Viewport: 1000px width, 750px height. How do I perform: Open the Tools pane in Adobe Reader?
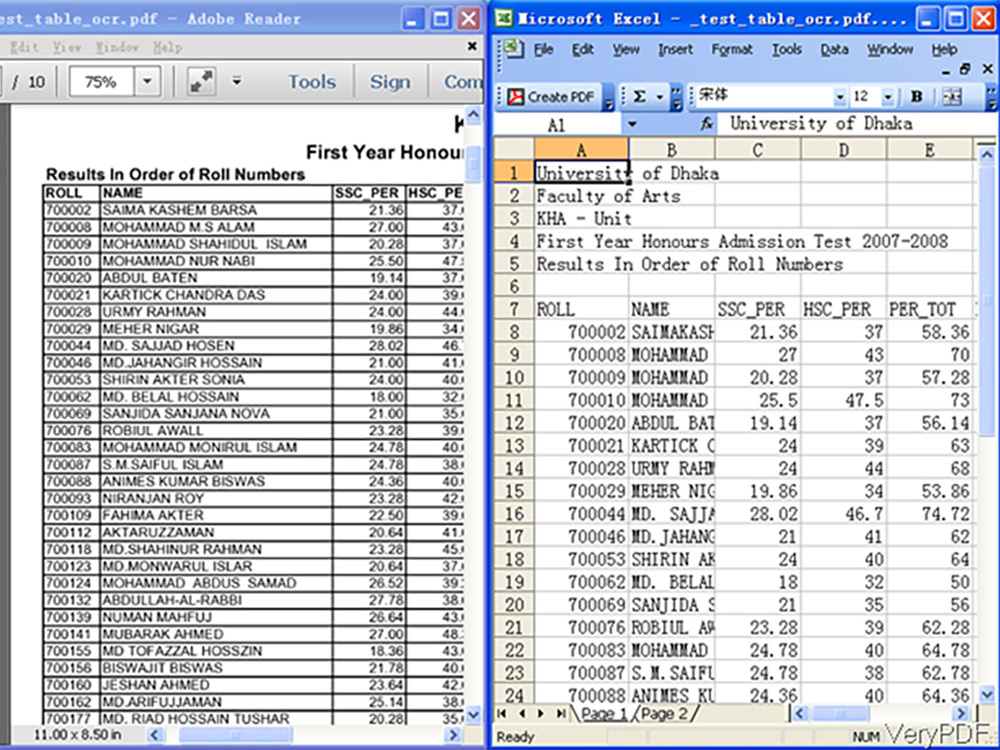312,82
